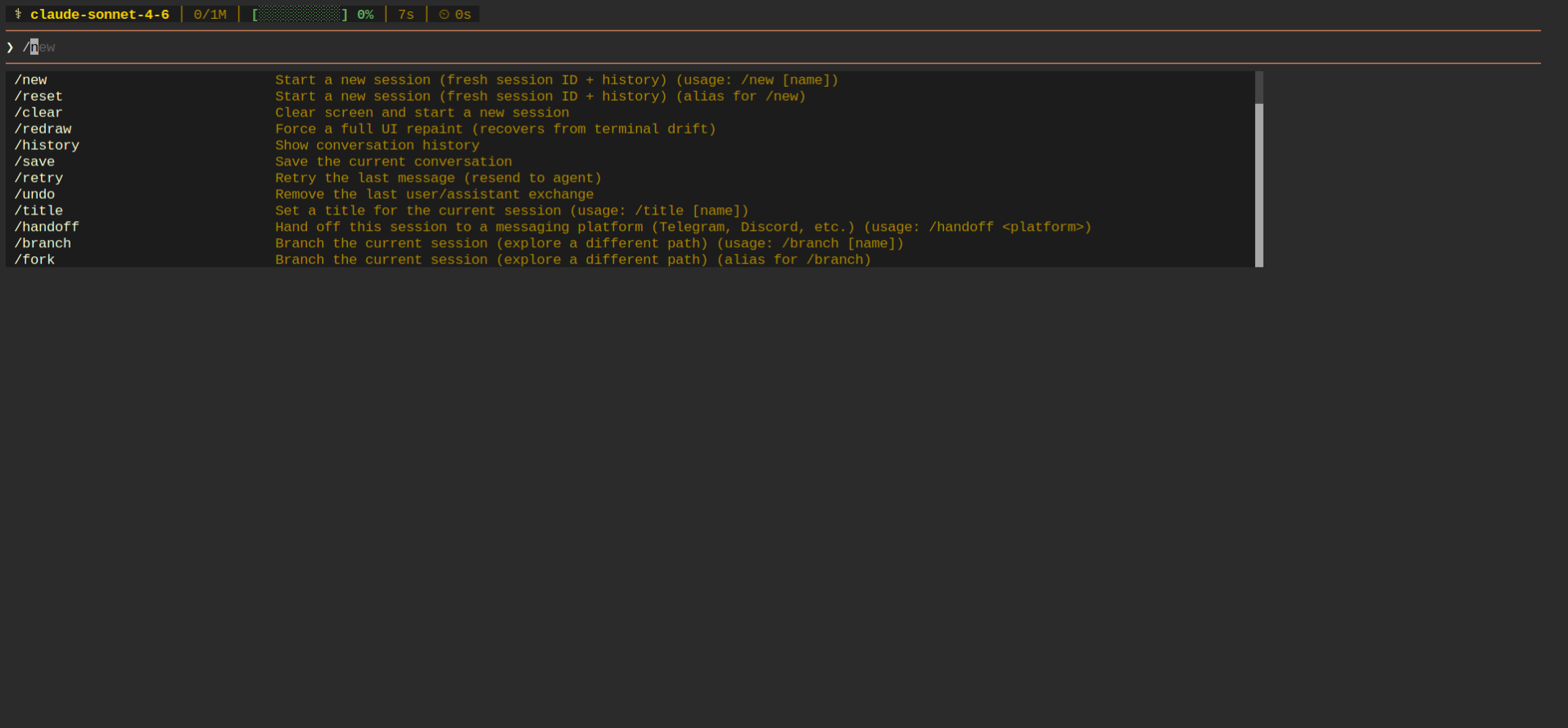Click description 'Remove the last user/assistant exchange'
Viewport: 1568px width, 728px height.
[434, 194]
